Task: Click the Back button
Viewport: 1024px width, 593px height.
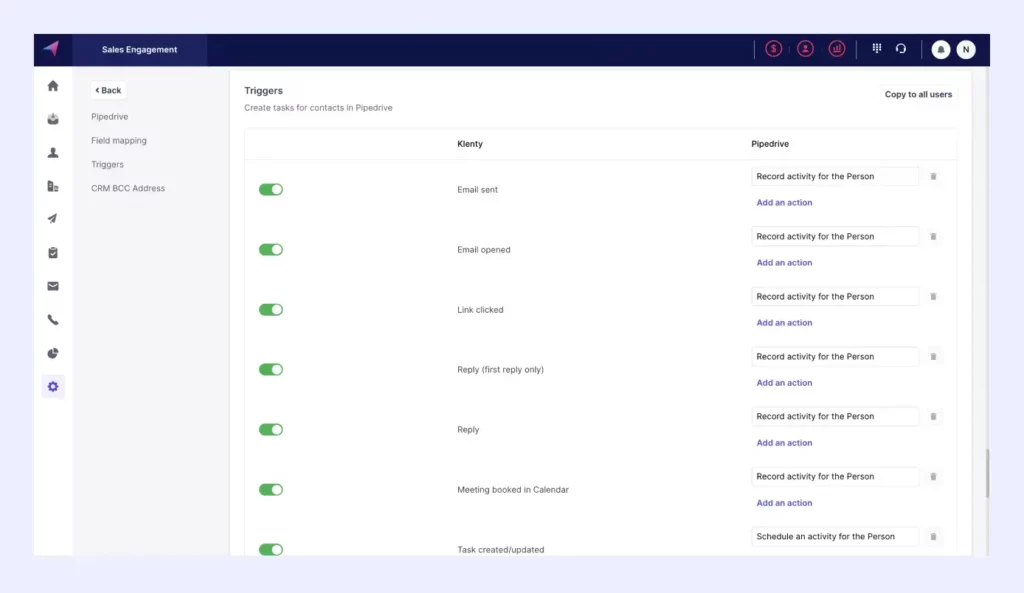Action: [x=108, y=90]
